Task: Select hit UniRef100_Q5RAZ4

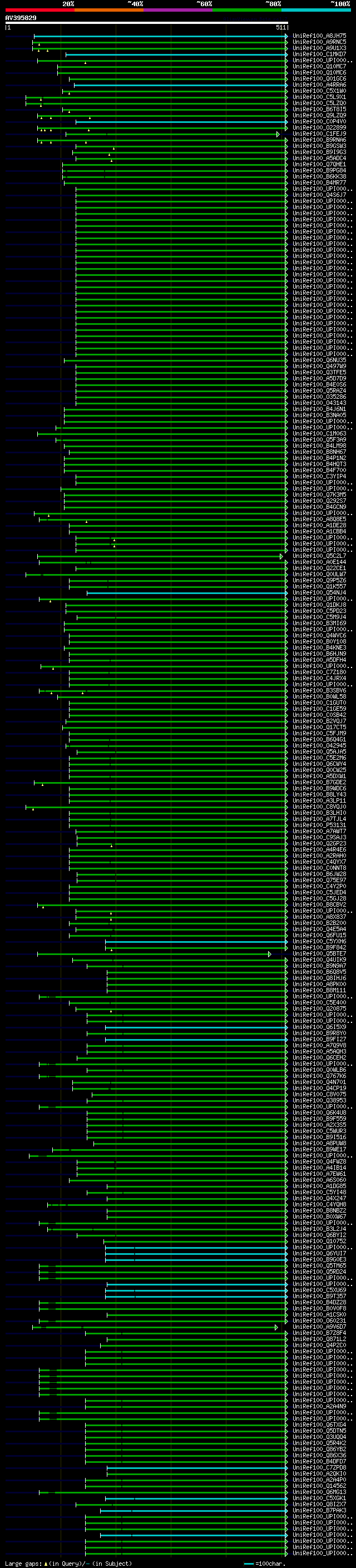Action: (x=319, y=391)
